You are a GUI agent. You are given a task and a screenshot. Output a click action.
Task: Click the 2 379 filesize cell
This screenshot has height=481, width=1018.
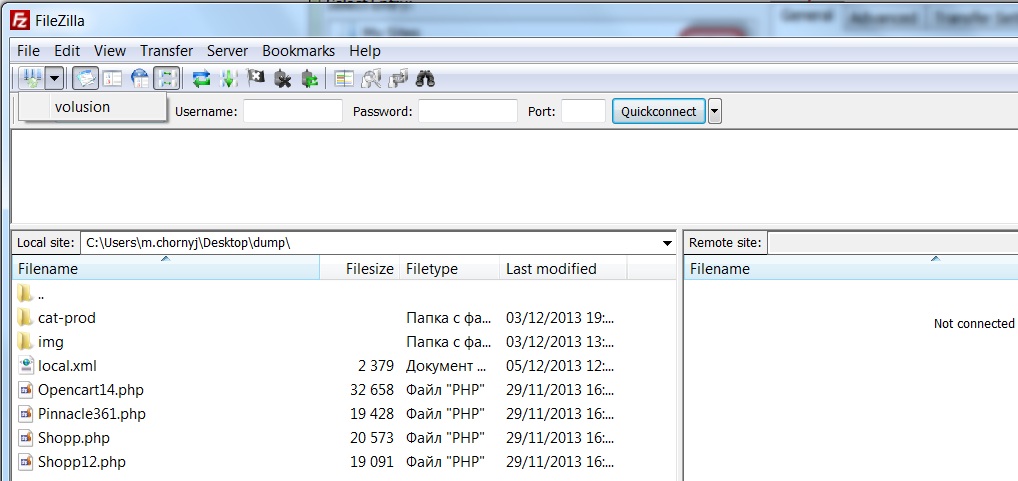(376, 366)
